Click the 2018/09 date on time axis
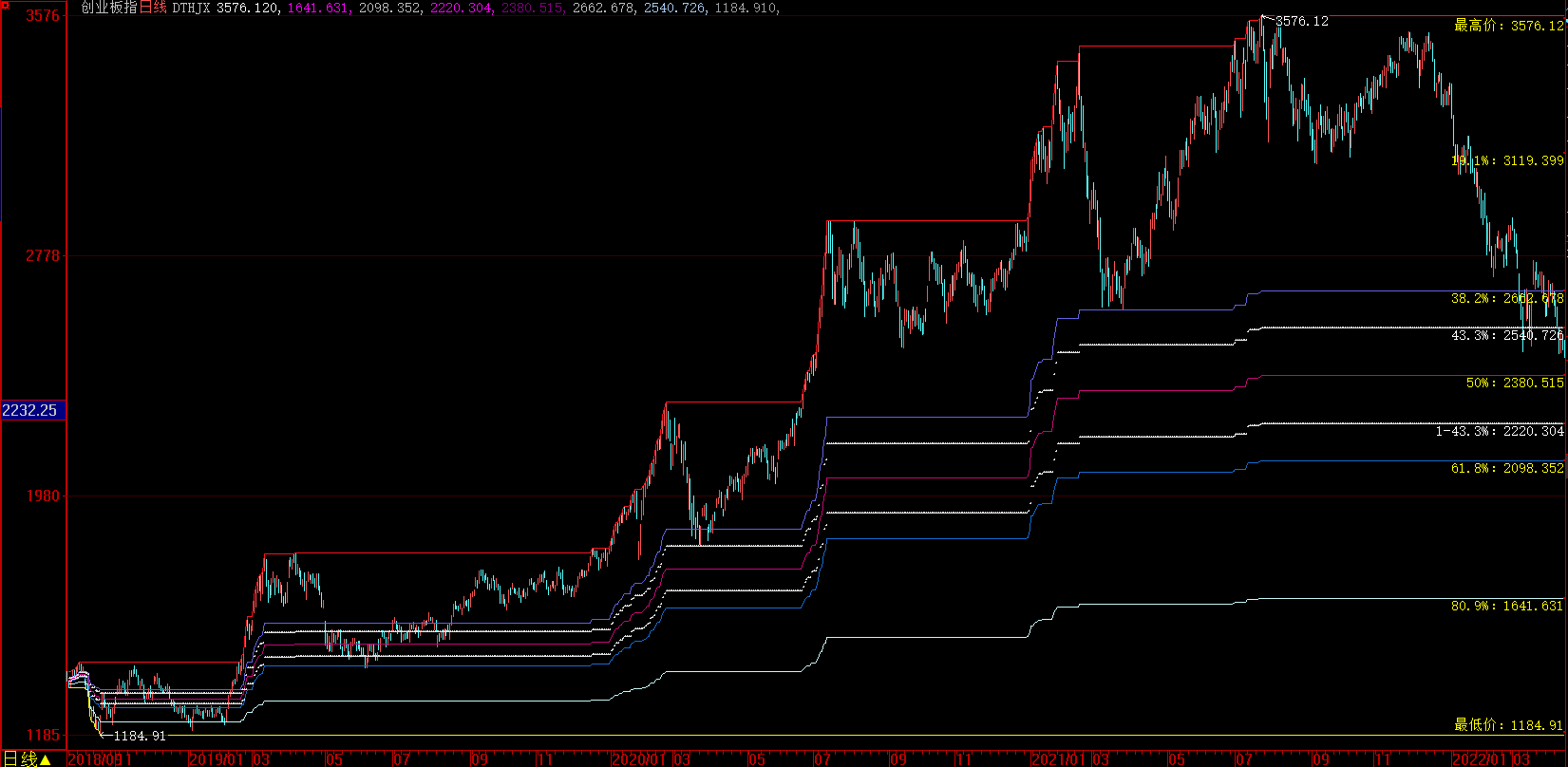This screenshot has height=767, width=1568. (x=95, y=759)
